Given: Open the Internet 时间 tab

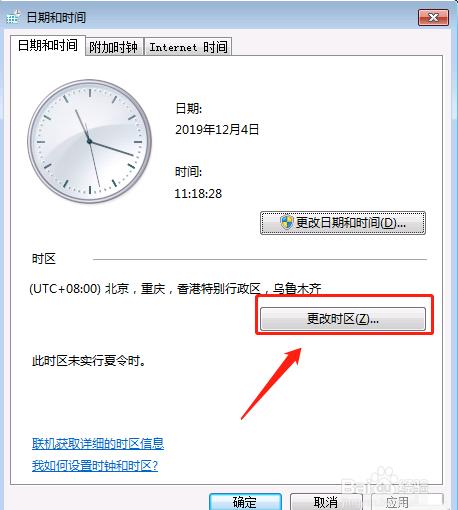Looking at the screenshot, I should 188,47.
